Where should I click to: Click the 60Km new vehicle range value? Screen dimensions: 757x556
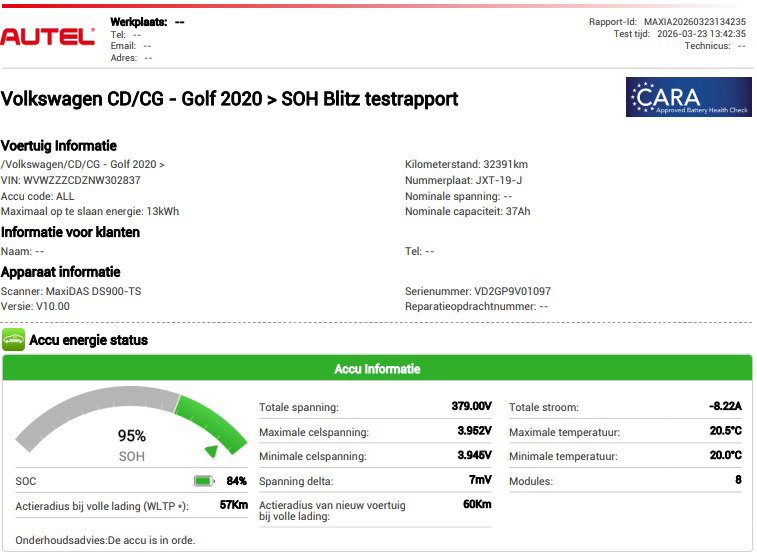pyautogui.click(x=477, y=504)
